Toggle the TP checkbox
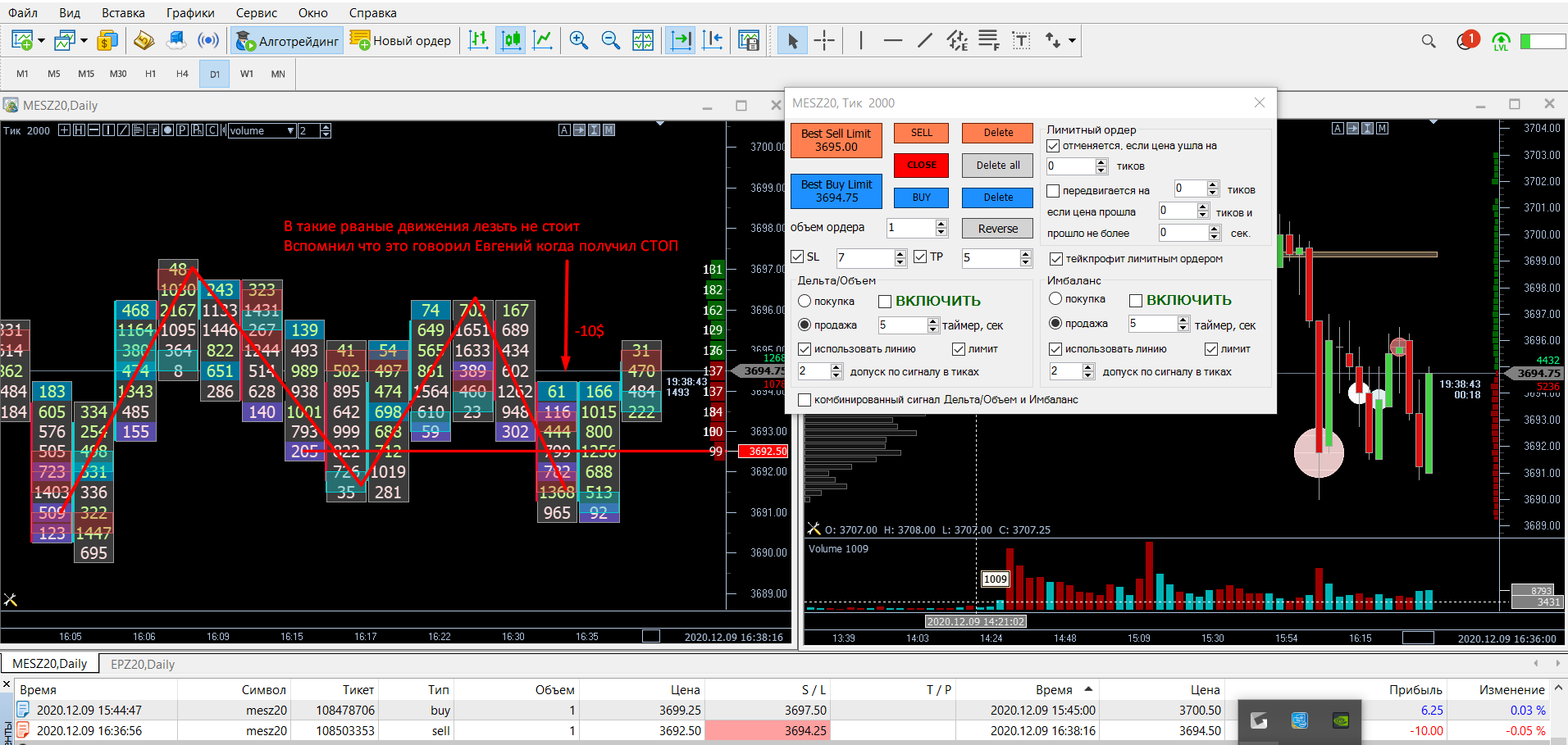Image resolution: width=1568 pixels, height=745 pixels. 920,257
